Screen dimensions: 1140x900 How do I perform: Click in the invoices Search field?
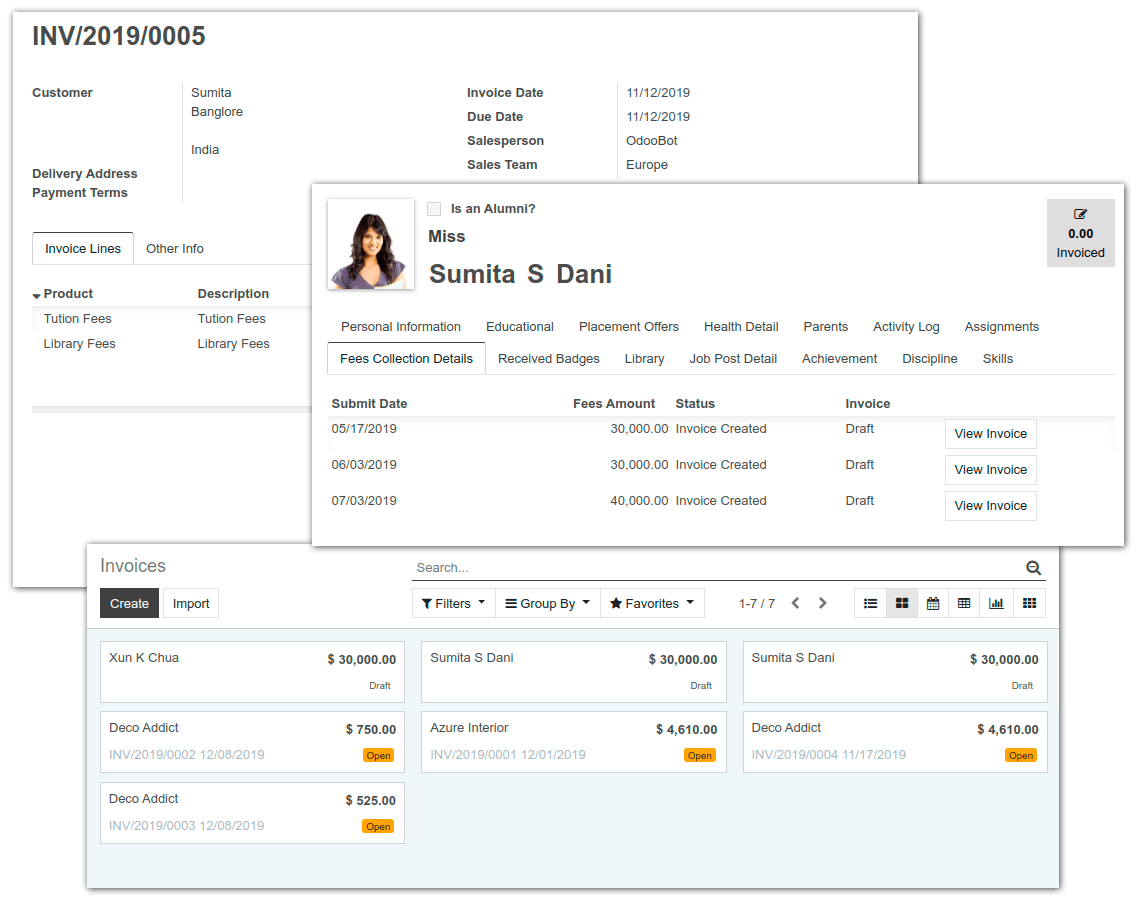715,568
